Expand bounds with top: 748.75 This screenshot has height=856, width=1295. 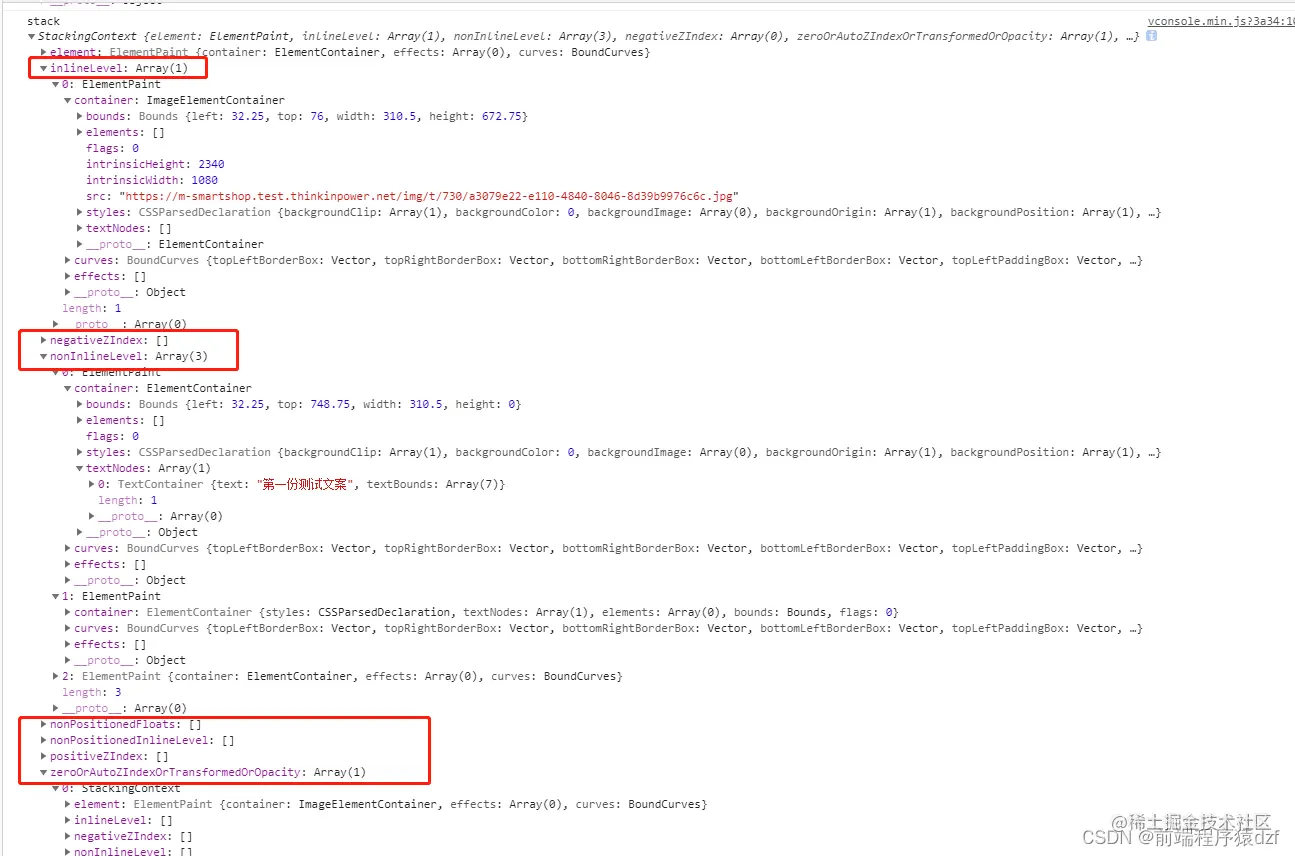79,404
